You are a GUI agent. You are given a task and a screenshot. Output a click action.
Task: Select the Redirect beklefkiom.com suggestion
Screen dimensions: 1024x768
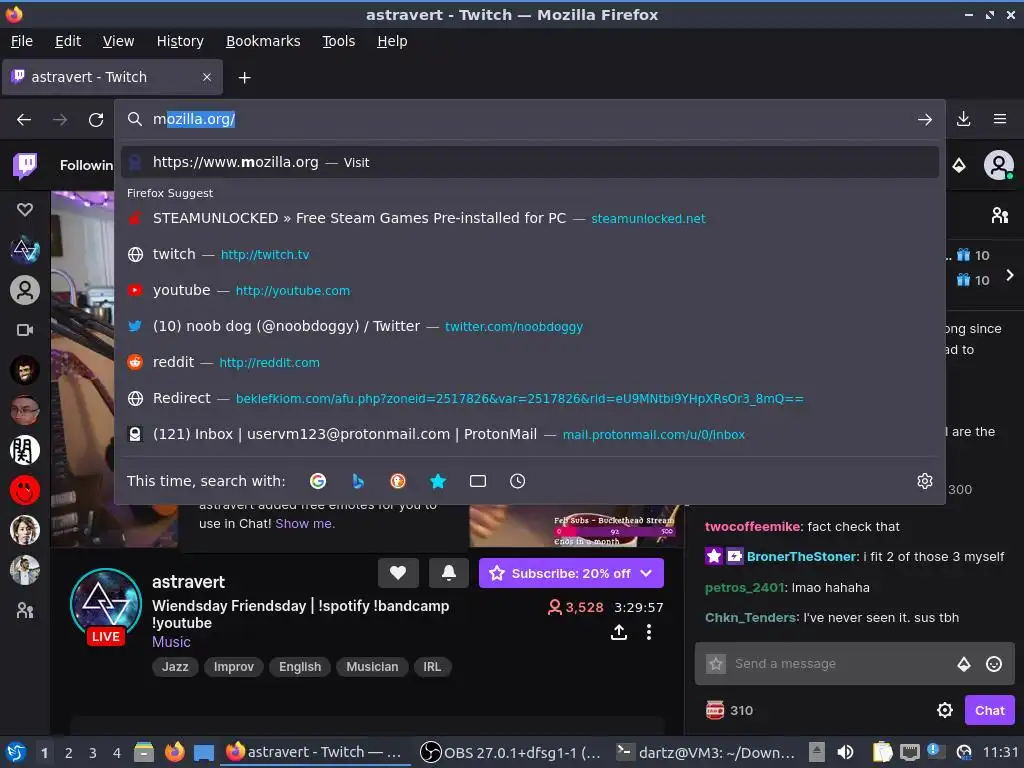tap(530, 398)
